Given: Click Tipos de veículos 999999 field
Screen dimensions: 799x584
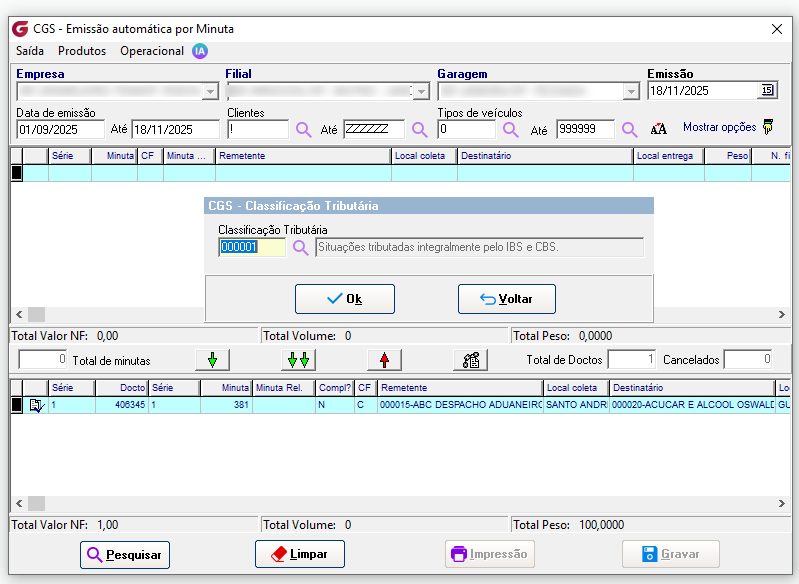Looking at the screenshot, I should [x=585, y=129].
